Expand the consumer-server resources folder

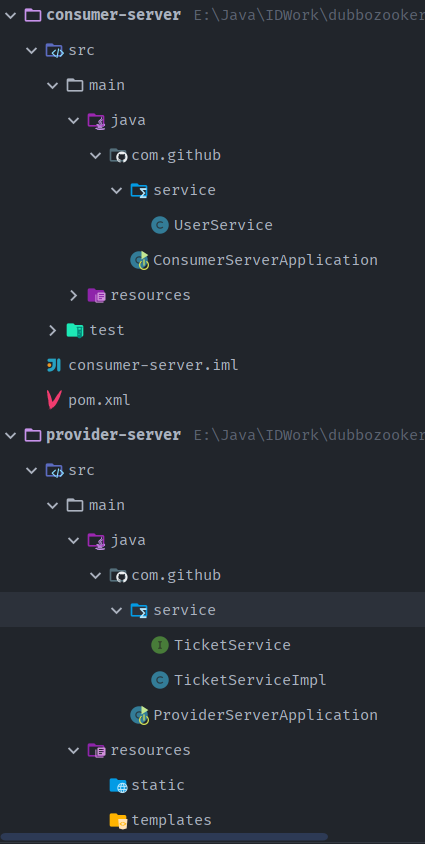point(74,295)
